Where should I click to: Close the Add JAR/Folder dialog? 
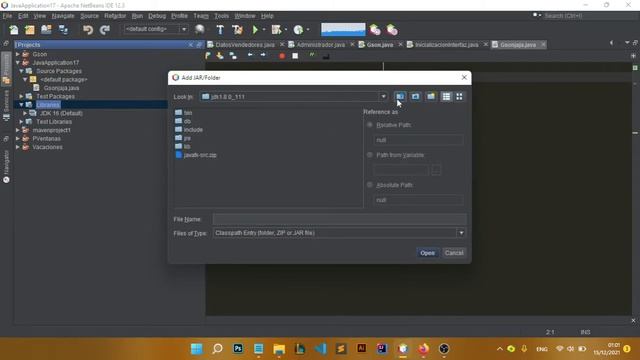464,77
